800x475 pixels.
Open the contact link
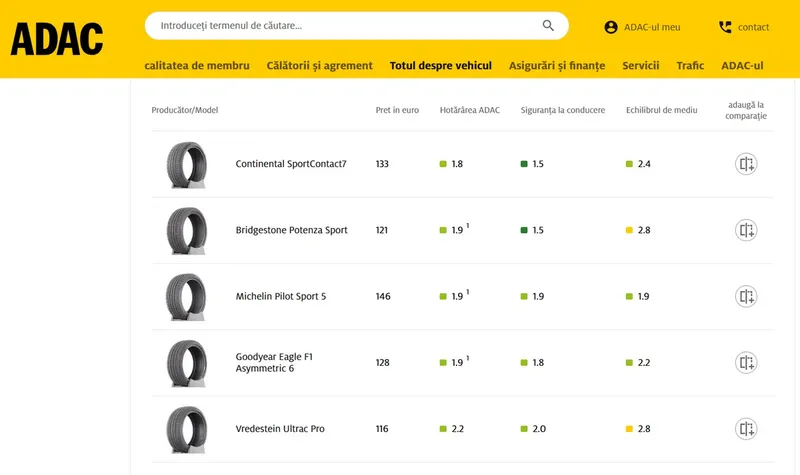753,28
